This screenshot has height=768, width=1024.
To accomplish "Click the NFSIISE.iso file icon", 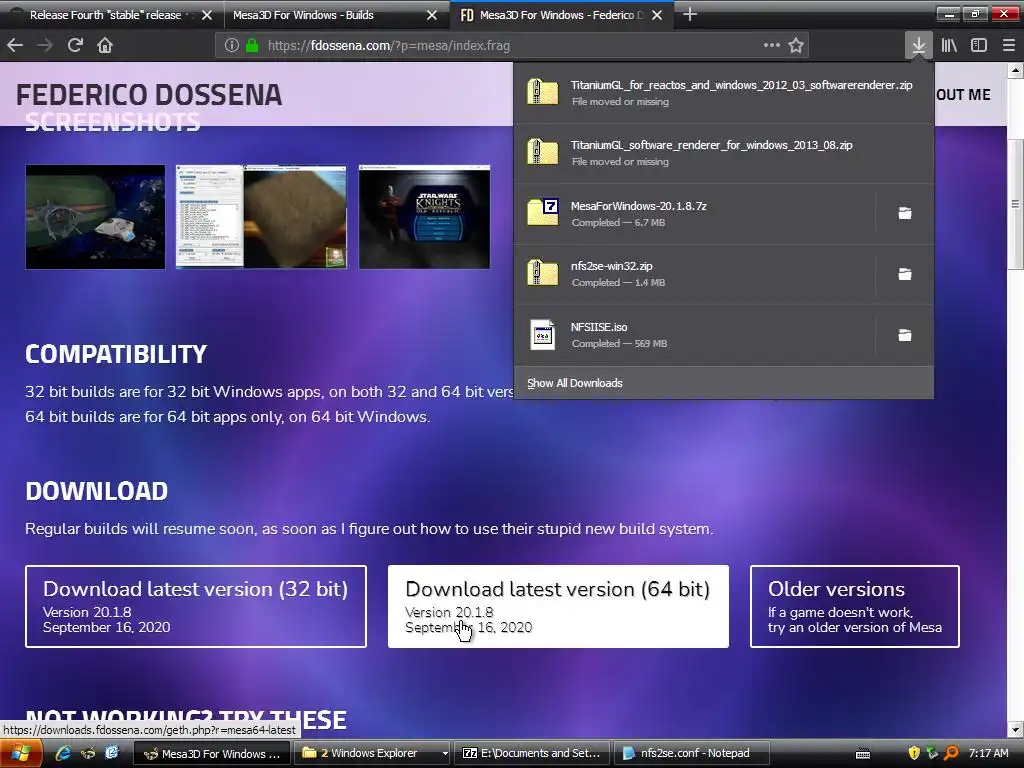I will pos(542,334).
